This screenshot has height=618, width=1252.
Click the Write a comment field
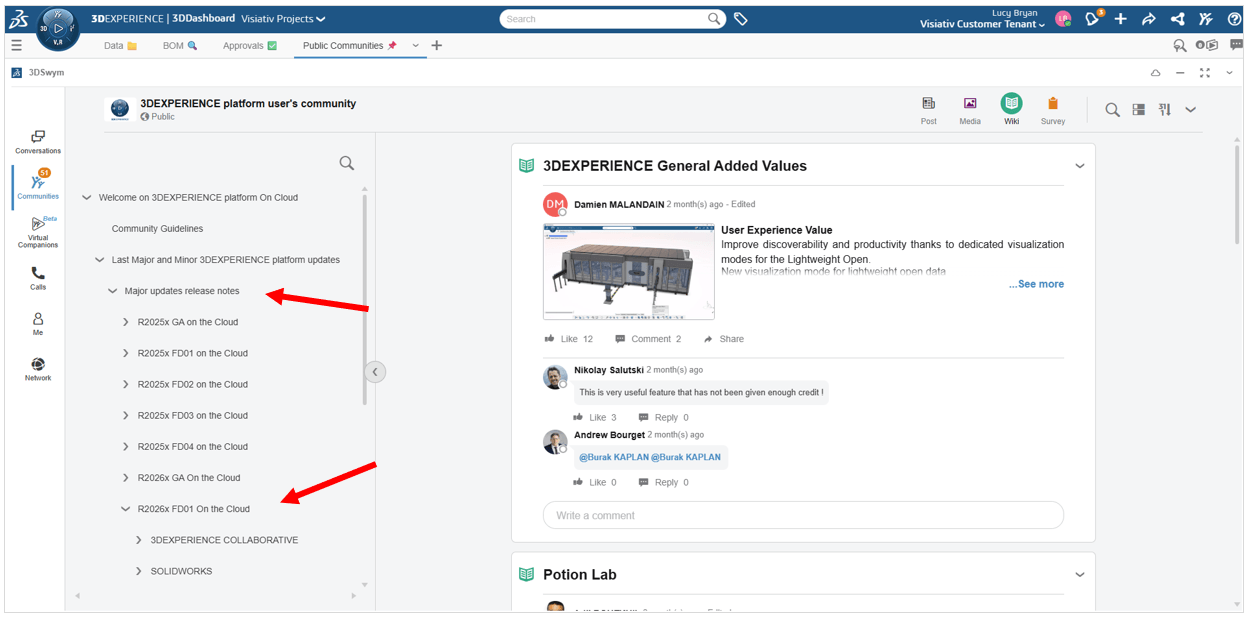point(802,515)
